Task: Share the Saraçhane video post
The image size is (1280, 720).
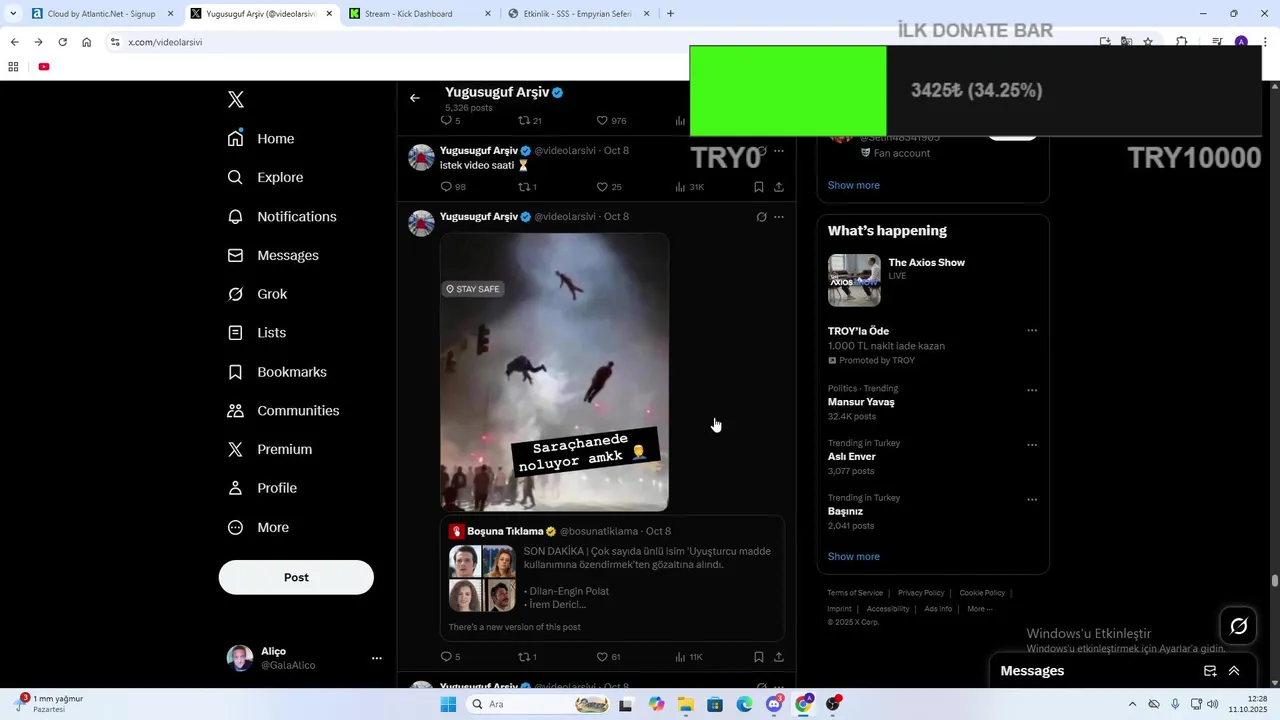Action: 779,657
